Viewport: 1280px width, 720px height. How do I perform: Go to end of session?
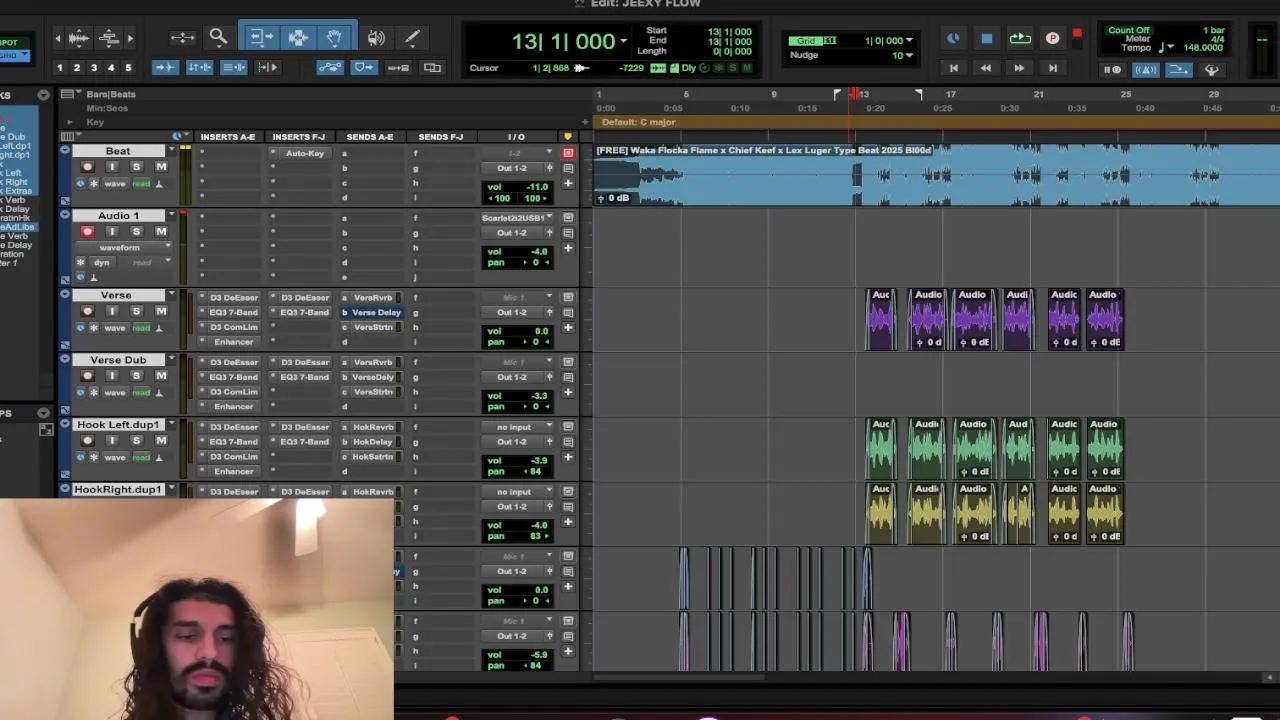[x=1052, y=68]
